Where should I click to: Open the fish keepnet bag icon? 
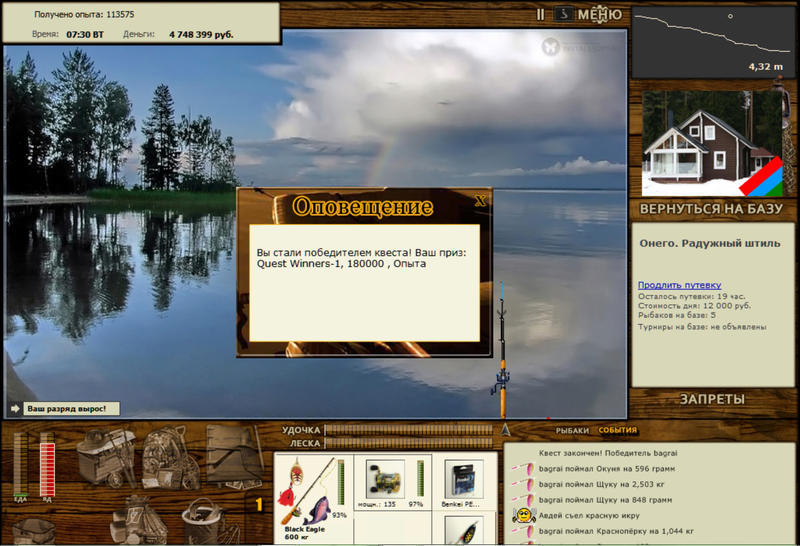point(34,531)
